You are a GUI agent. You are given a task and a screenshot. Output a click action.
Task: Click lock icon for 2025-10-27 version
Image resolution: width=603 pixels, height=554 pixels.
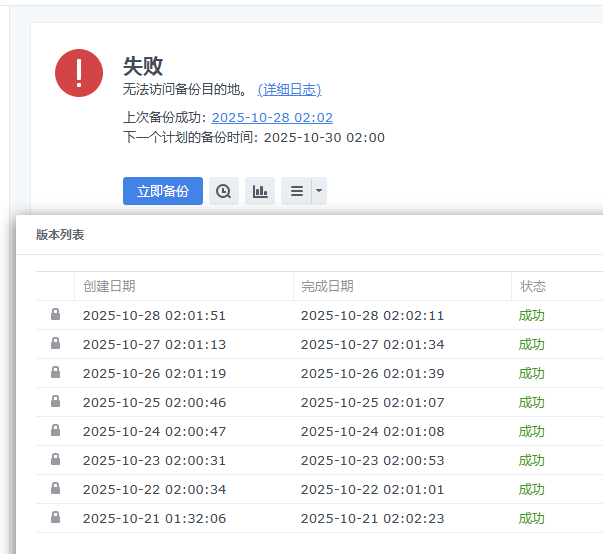tap(55, 344)
